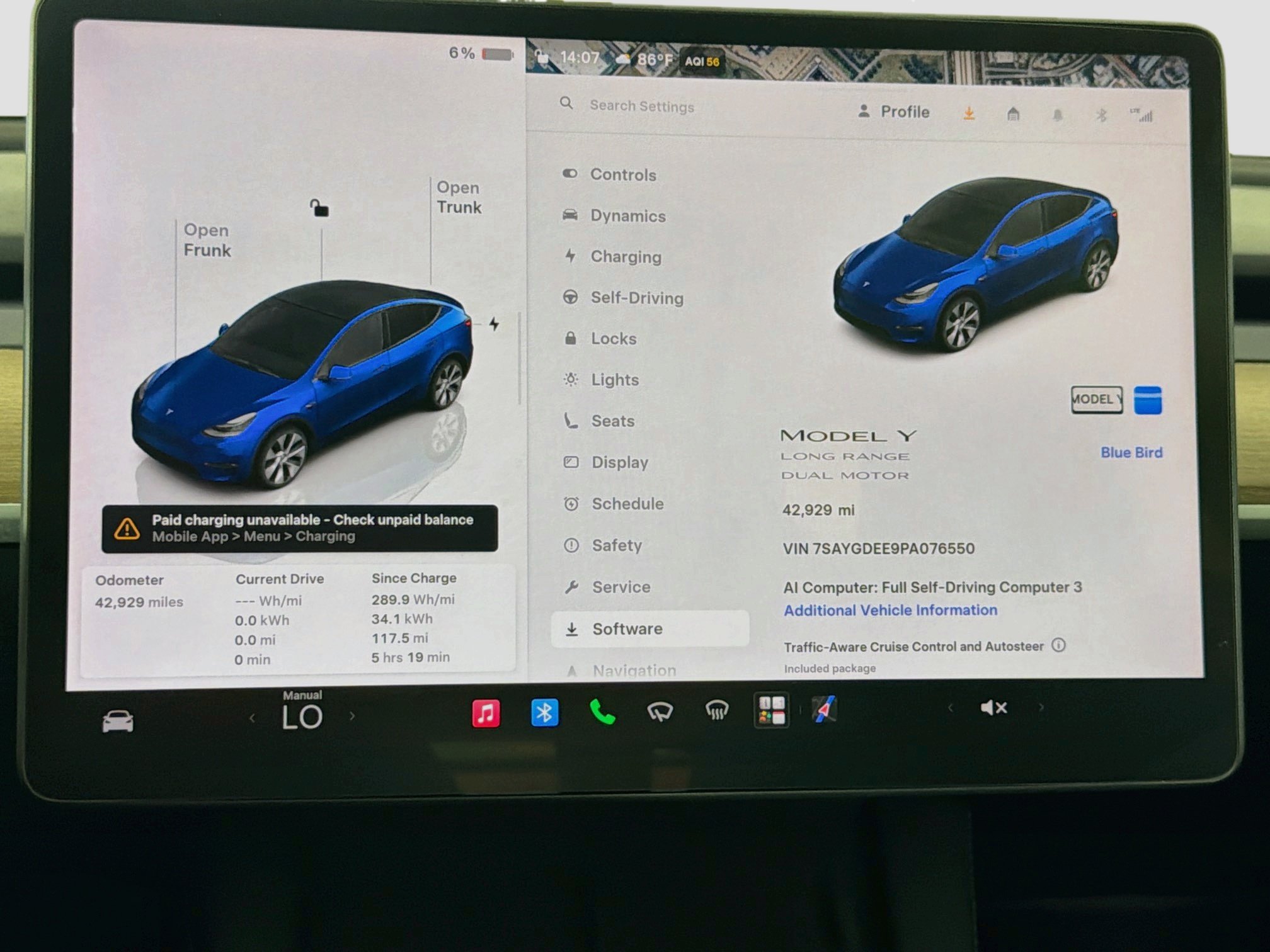Image resolution: width=1270 pixels, height=952 pixels.
Task: Tap the Blue Bird vehicle name
Action: [x=1131, y=452]
